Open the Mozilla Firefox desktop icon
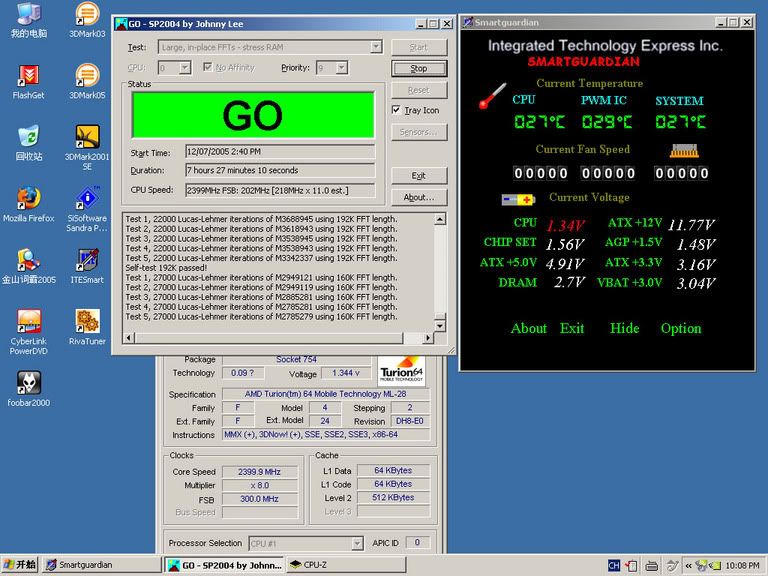This screenshot has width=768, height=576. click(28, 204)
